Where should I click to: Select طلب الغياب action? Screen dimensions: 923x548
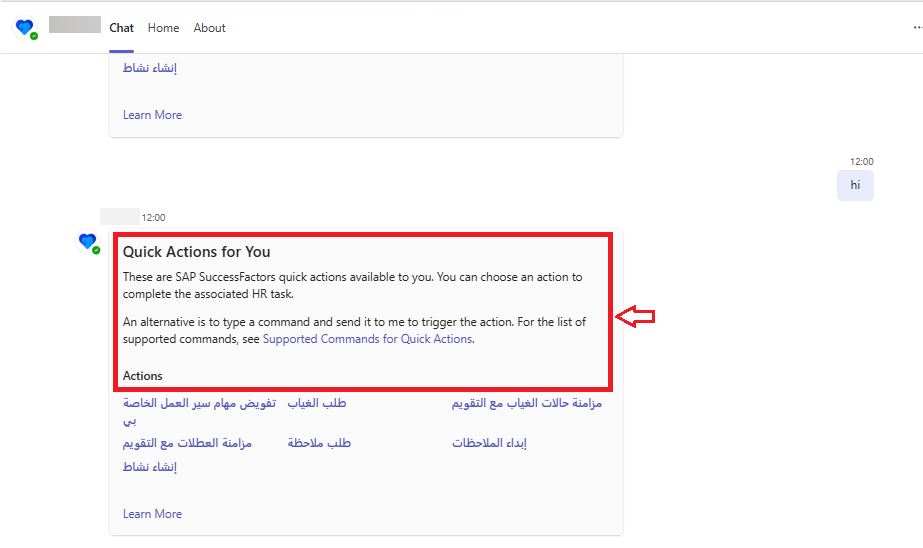pos(317,403)
